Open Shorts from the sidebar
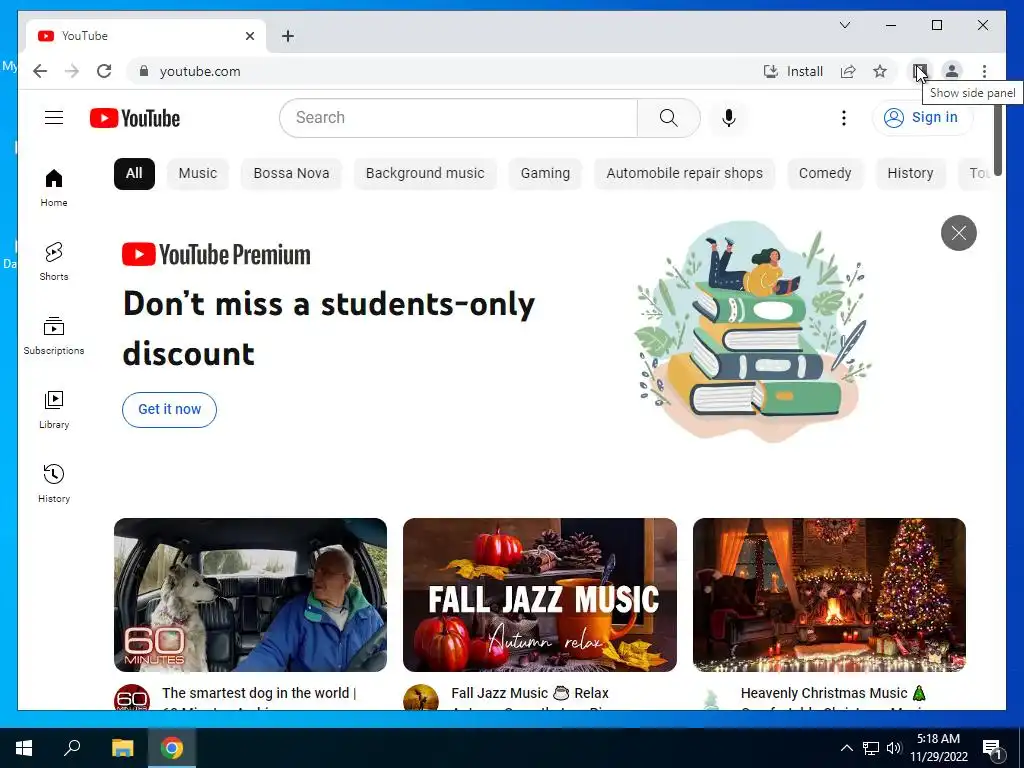1024x768 pixels. tap(54, 262)
